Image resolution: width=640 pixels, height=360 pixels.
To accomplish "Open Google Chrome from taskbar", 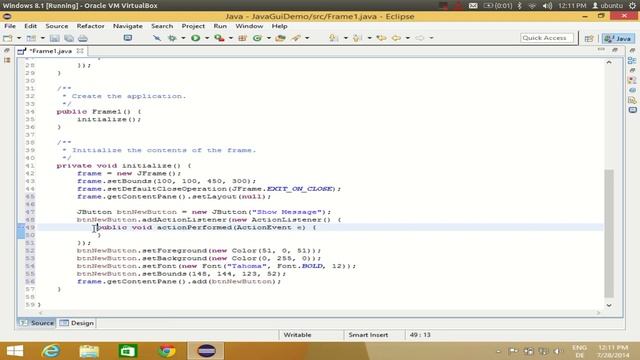I will 167,351.
